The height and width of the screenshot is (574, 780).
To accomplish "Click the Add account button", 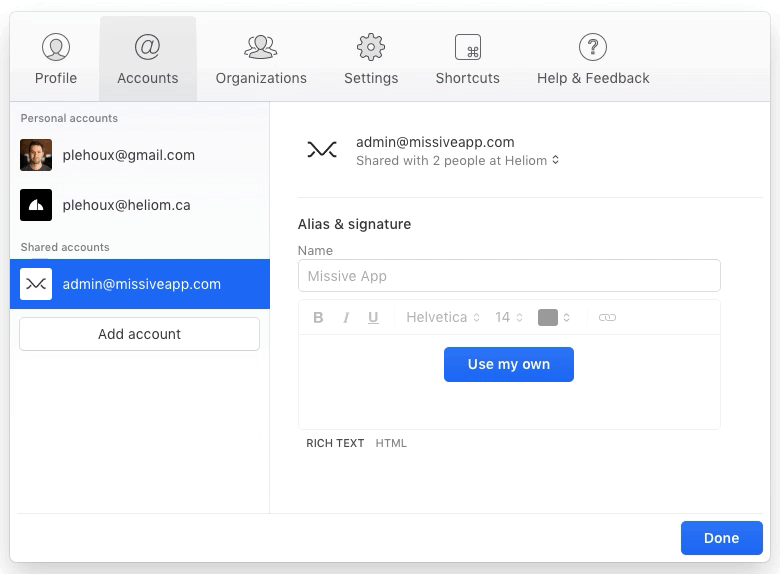I will coord(139,334).
